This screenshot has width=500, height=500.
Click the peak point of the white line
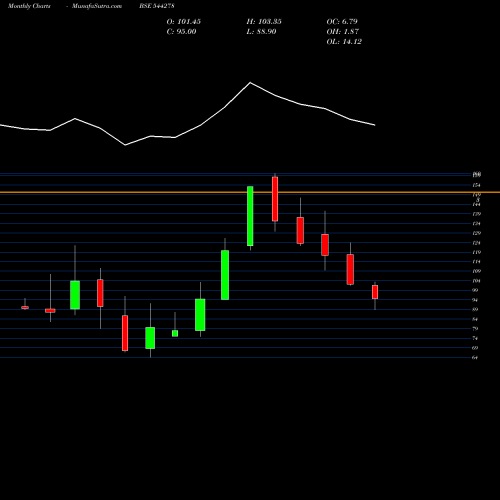pos(250,82)
